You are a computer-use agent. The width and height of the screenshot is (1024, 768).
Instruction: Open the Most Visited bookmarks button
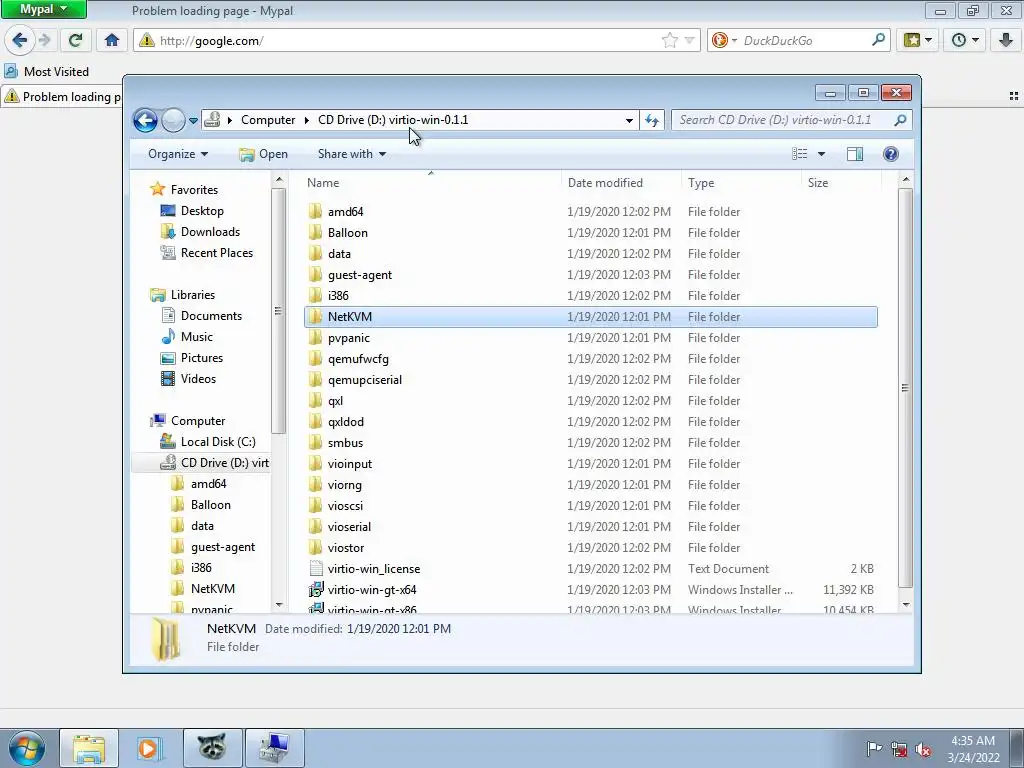click(47, 72)
